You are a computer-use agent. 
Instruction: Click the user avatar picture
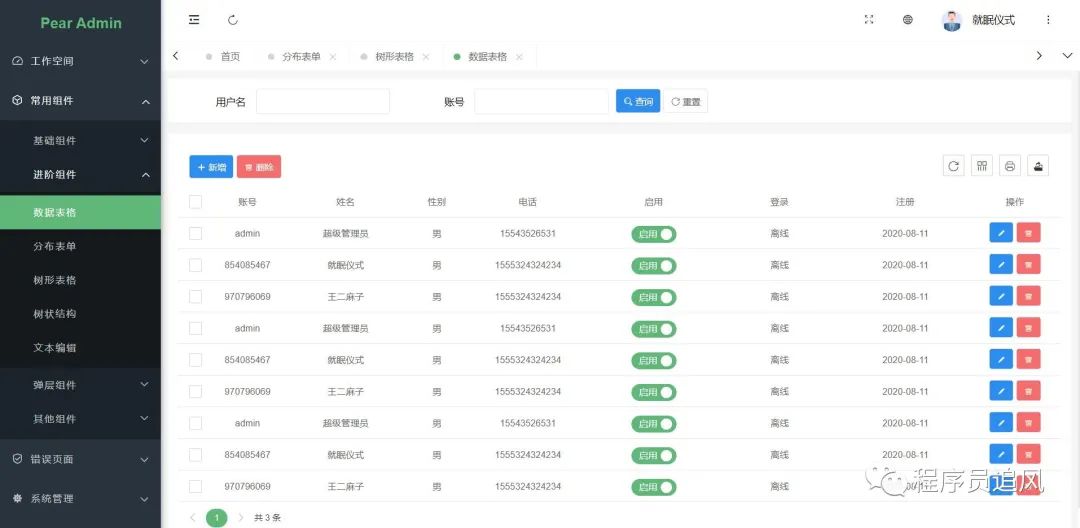[x=952, y=21]
